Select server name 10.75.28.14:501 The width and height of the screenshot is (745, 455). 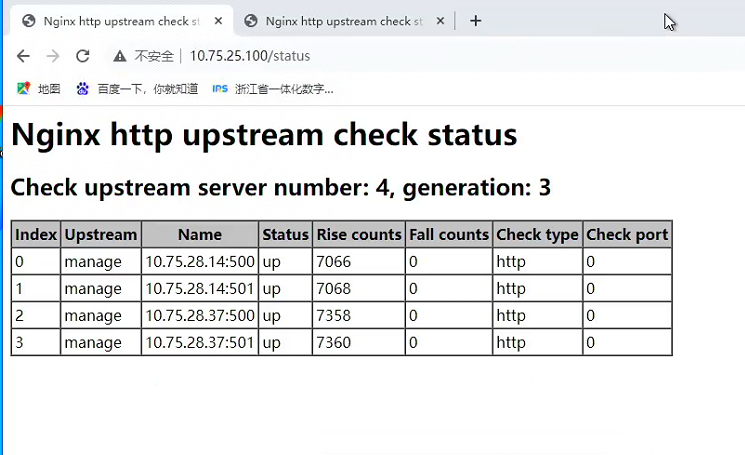(200, 288)
